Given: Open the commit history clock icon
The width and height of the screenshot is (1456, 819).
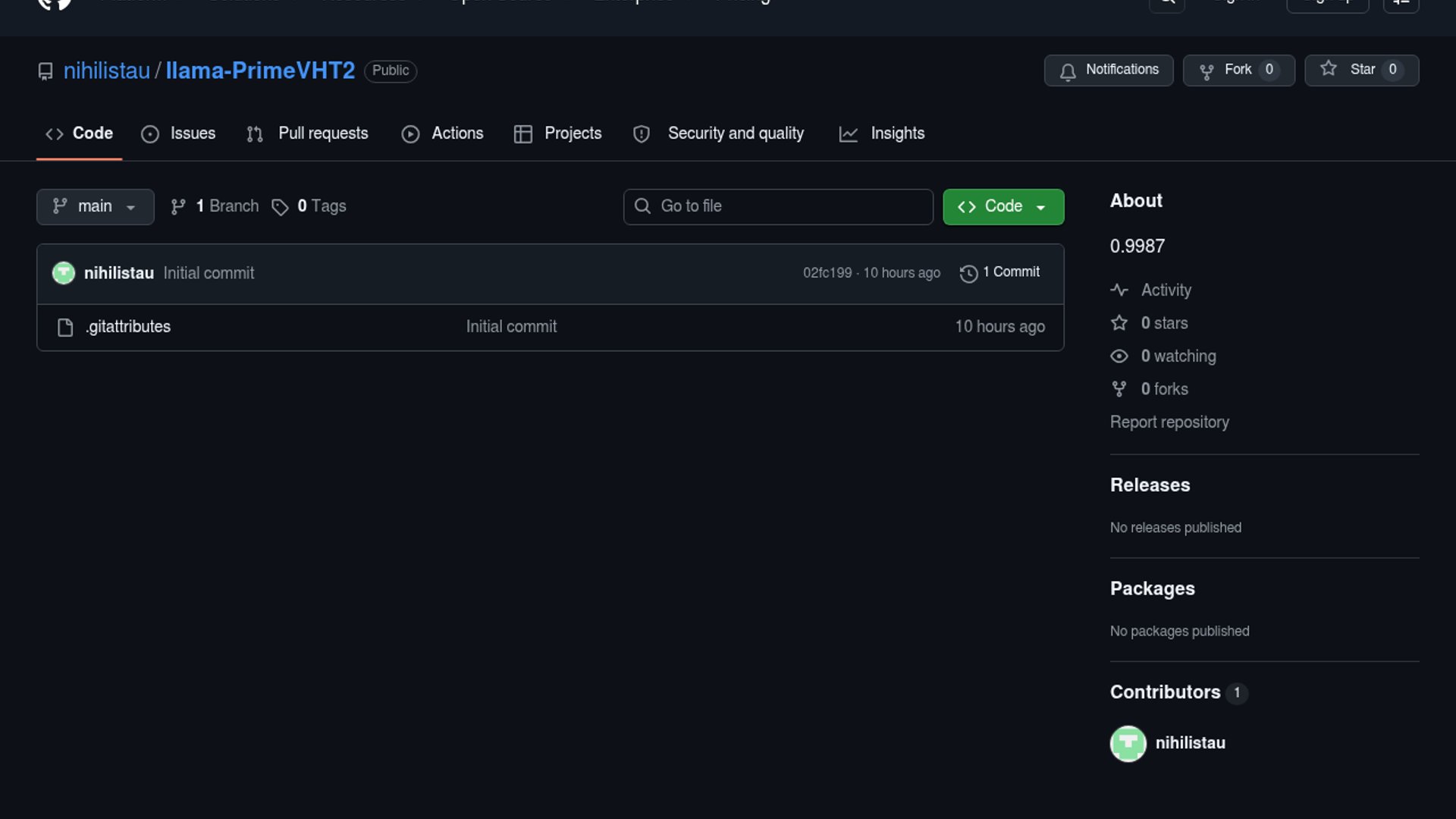Looking at the screenshot, I should 968,273.
